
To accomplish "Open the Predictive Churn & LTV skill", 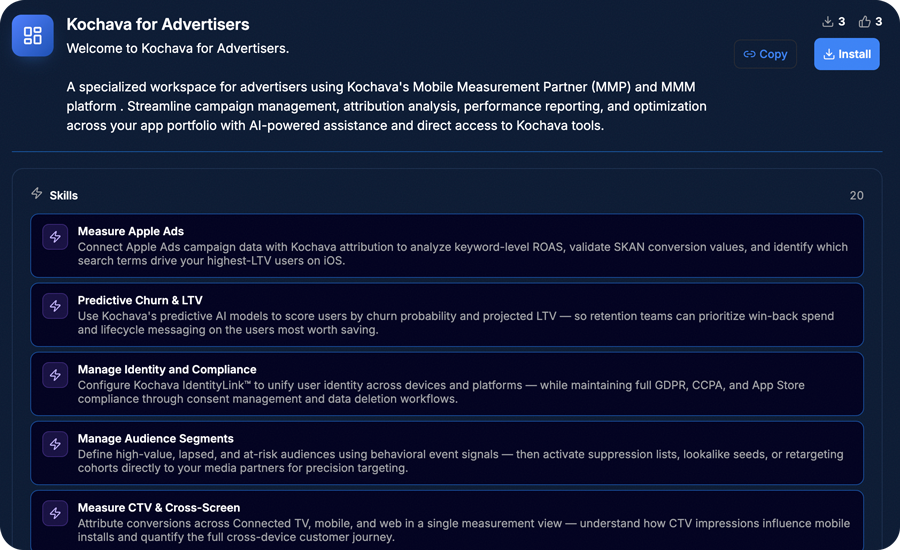I will pyautogui.click(x=447, y=315).
